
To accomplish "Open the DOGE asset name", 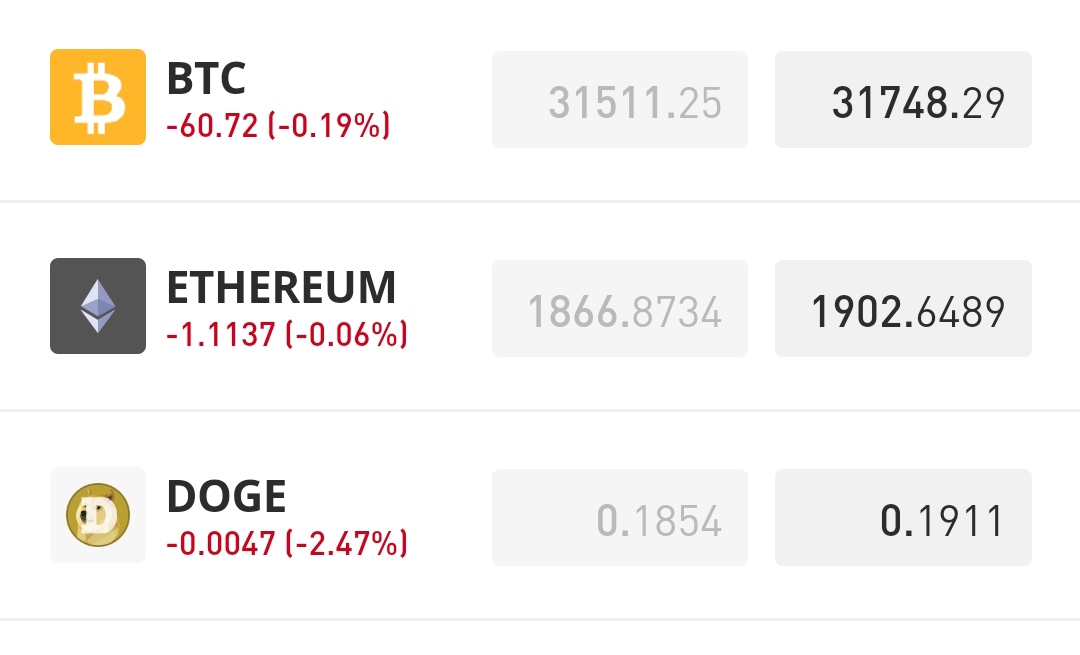I will 226,497.
